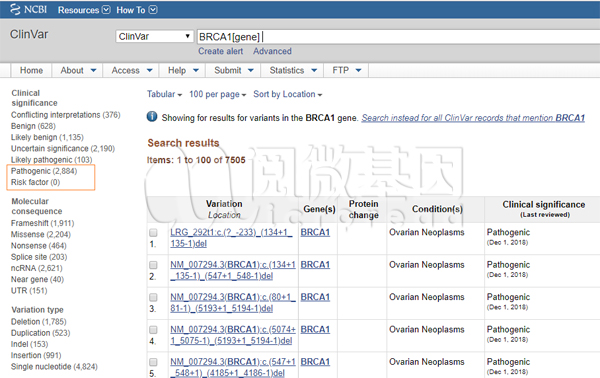Viewport: 600px width, 378px height.
Task: Open the ClinVar database selector dropdown
Action: tap(154, 36)
